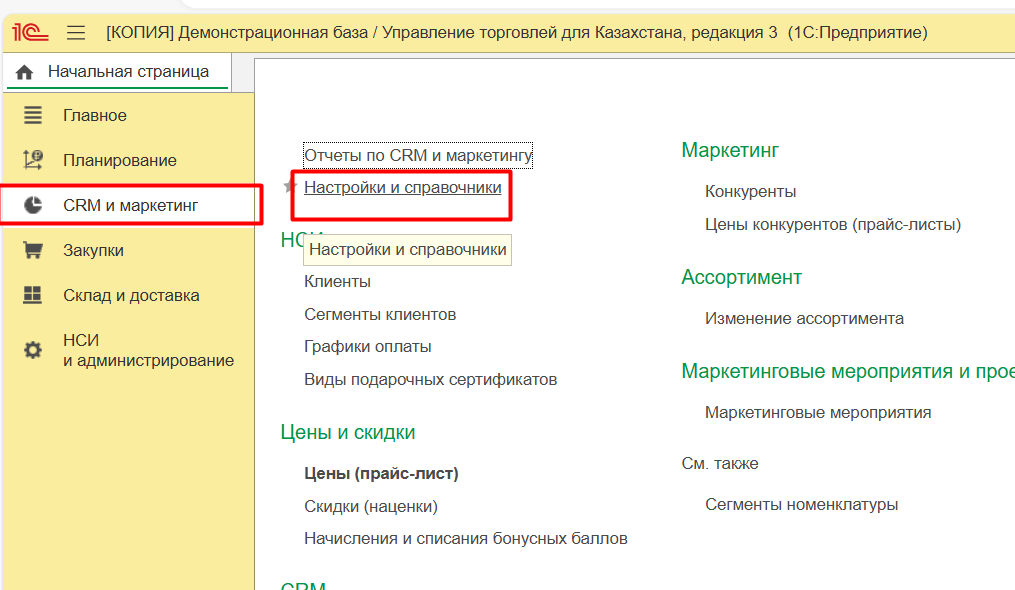Open Конкуренты under Маркетинг

click(750, 191)
